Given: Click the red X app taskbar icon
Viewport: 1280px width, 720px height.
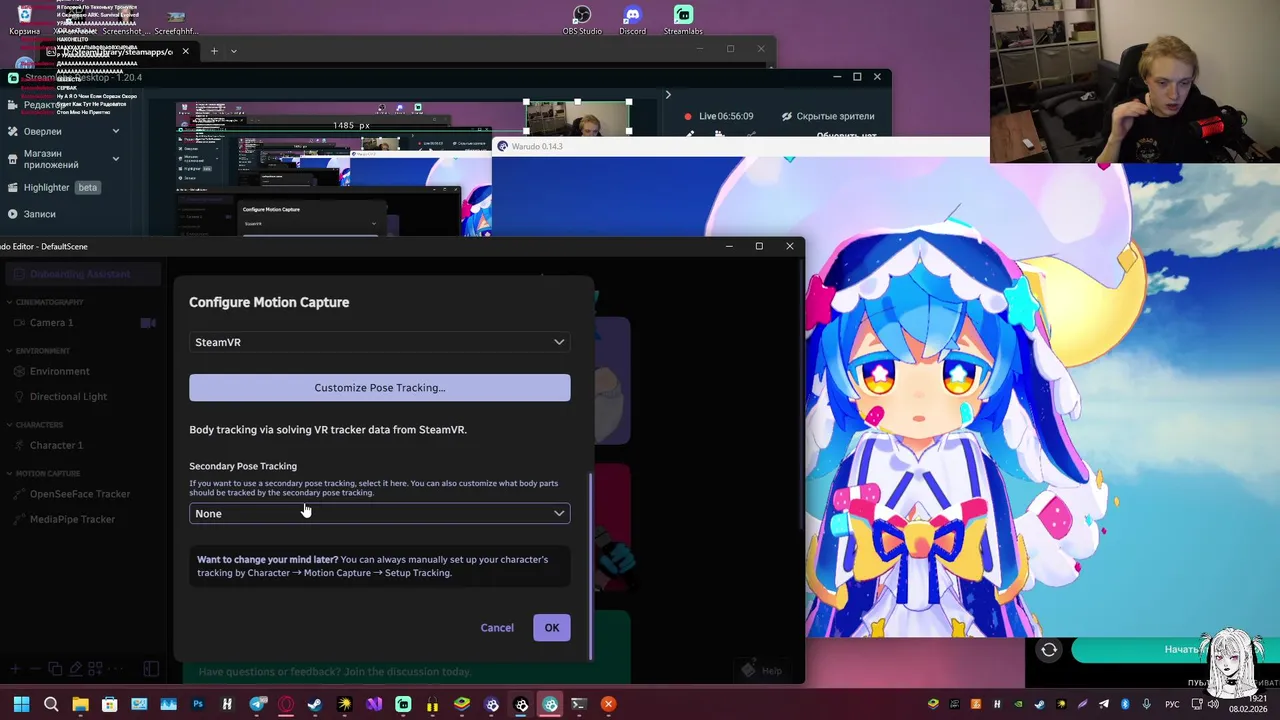Looking at the screenshot, I should coord(608,704).
